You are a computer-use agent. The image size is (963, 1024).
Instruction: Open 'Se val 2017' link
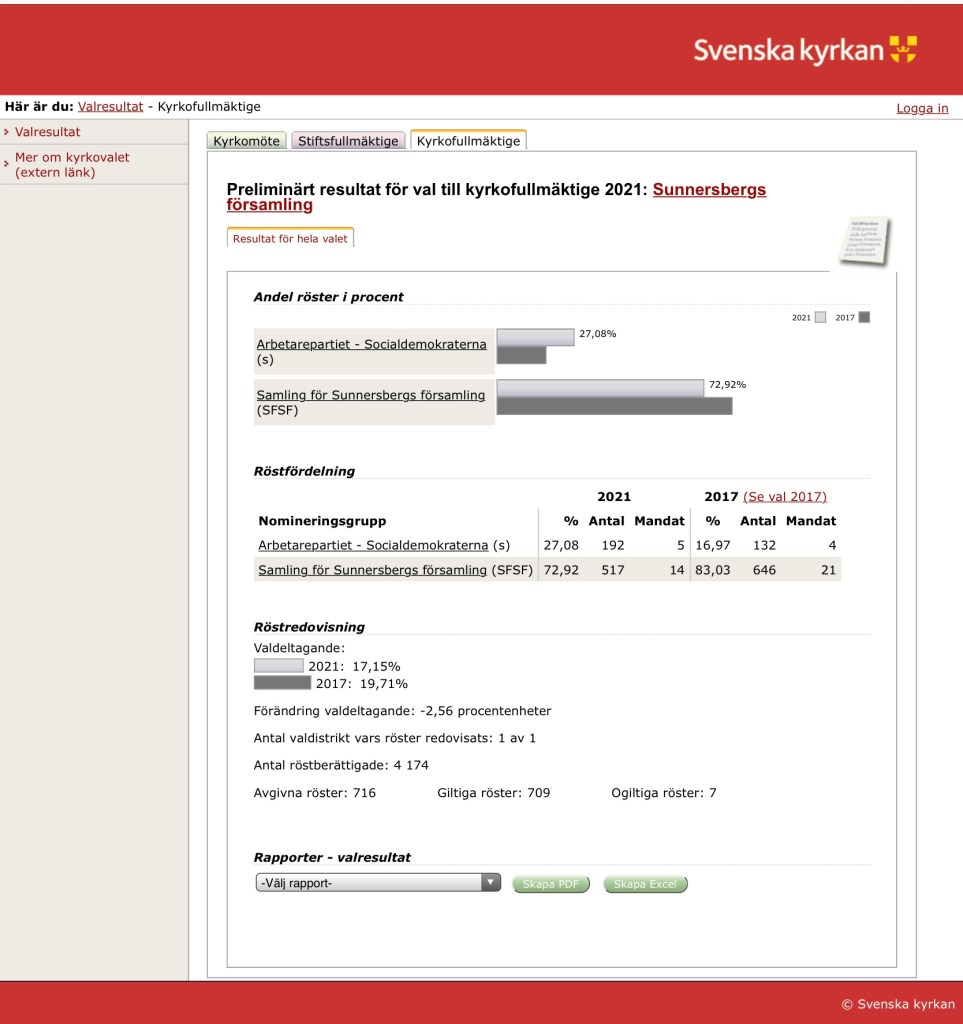785,496
